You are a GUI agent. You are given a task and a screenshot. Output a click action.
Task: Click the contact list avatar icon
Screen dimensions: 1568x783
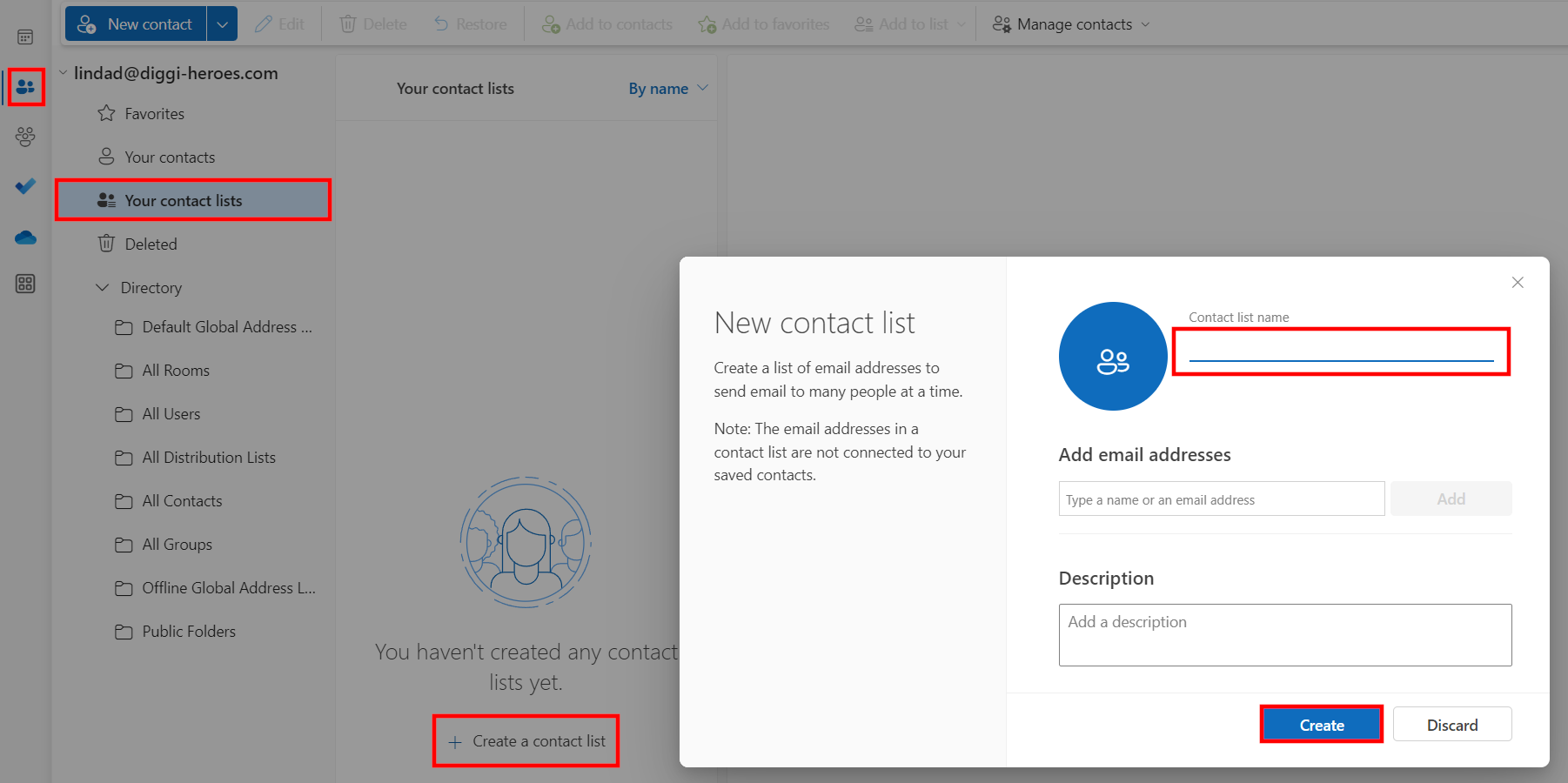tap(1113, 356)
